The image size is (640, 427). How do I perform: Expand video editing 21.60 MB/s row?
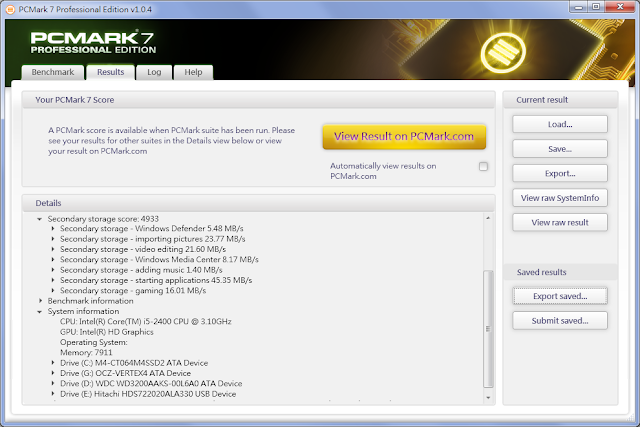tap(53, 249)
